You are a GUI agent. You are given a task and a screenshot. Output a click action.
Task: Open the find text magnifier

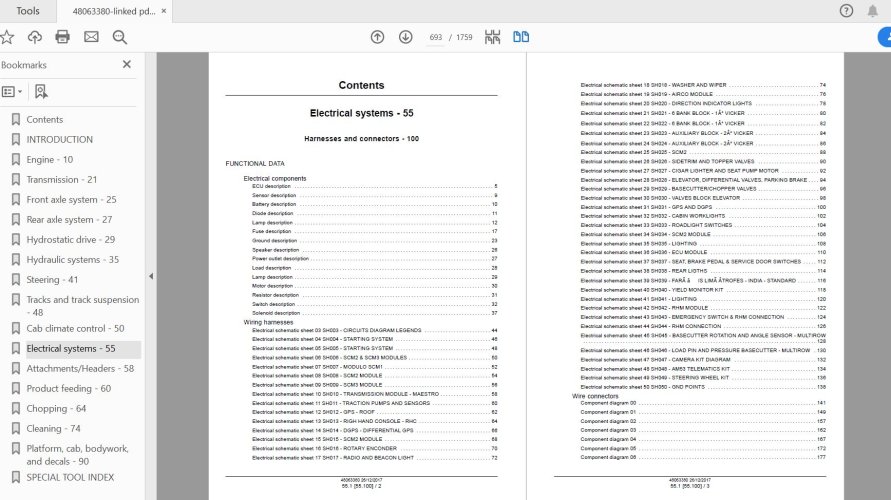point(119,38)
